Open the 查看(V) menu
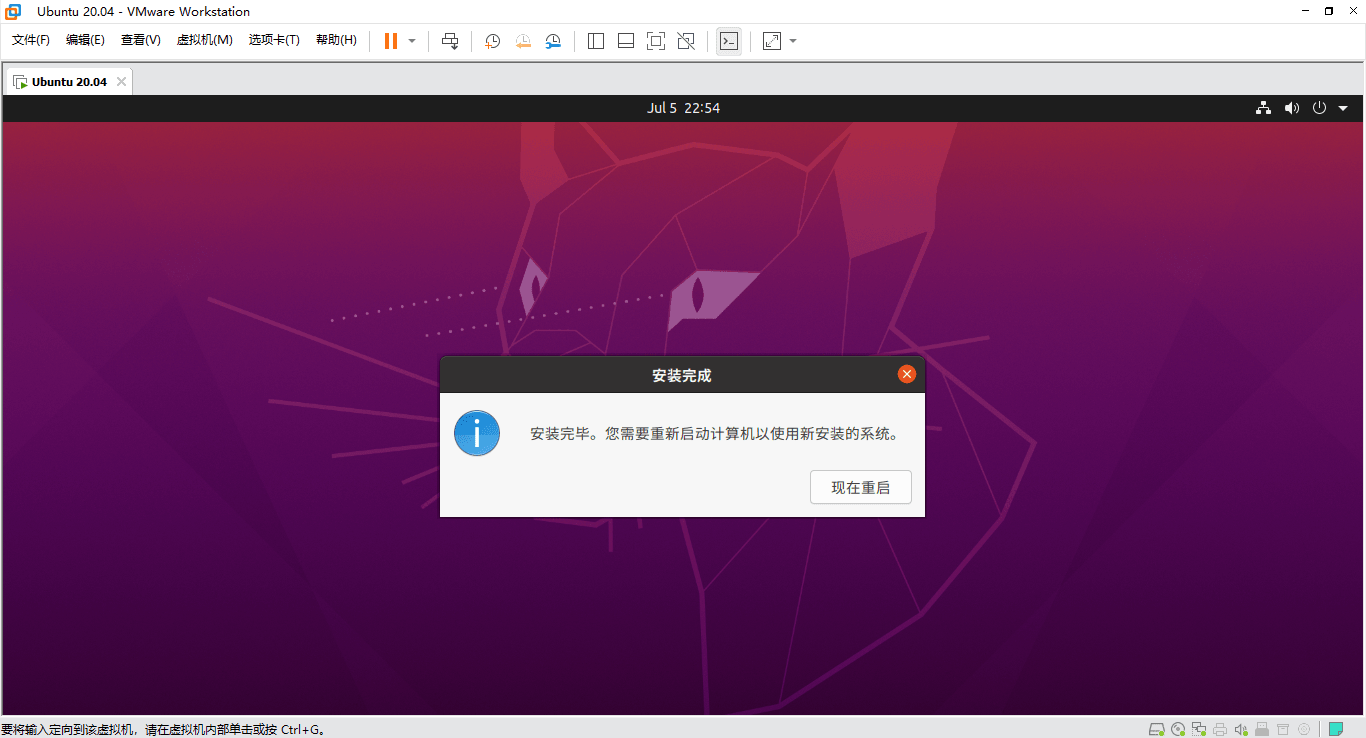Image resolution: width=1366 pixels, height=738 pixels. click(141, 40)
